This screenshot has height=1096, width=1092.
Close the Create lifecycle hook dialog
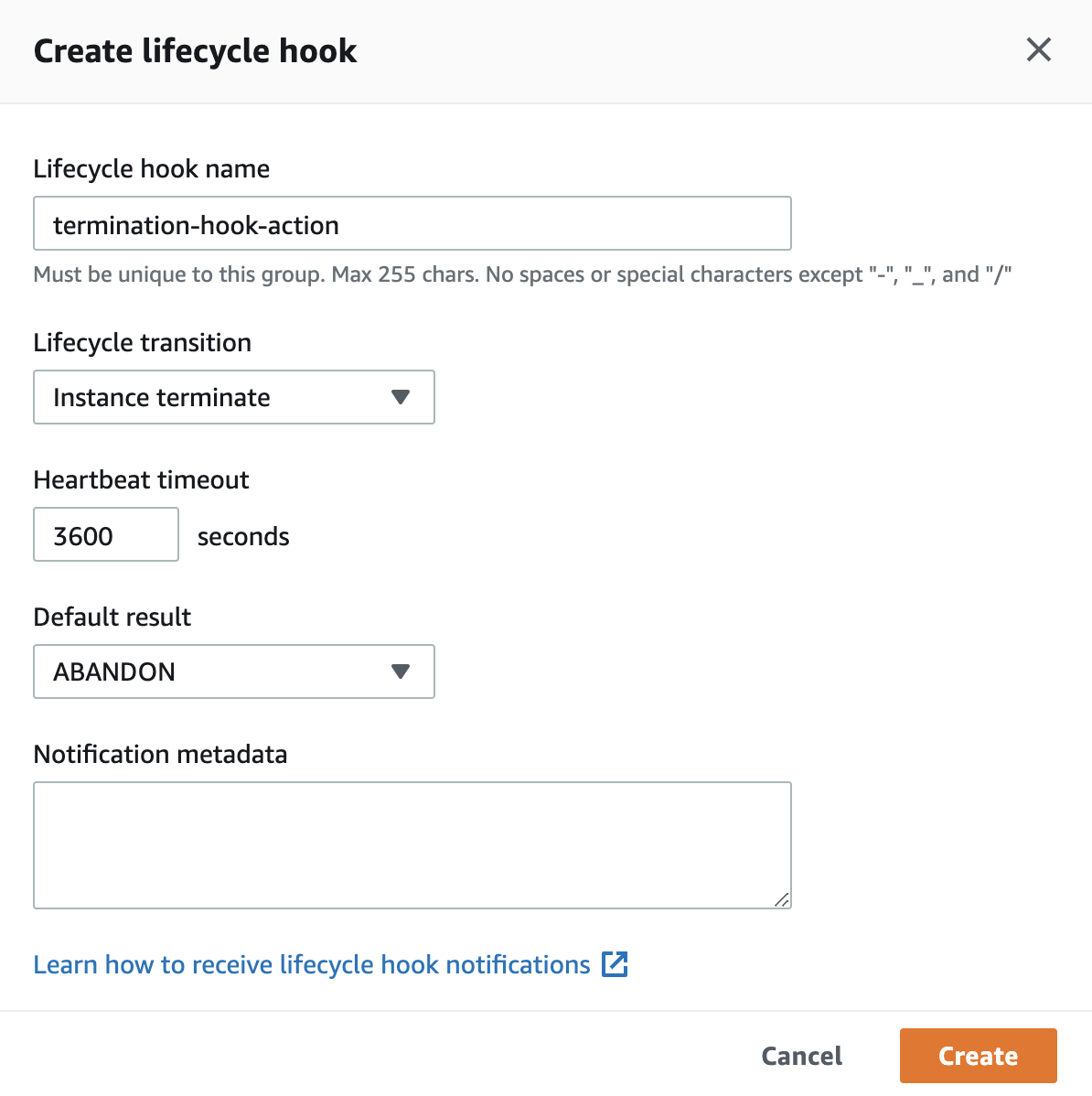point(1038,49)
